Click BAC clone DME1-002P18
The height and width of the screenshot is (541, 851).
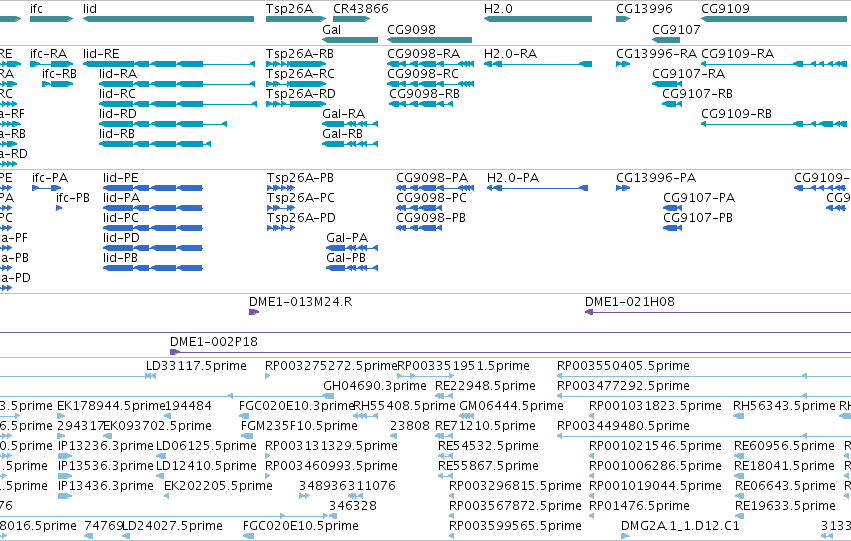tap(214, 342)
